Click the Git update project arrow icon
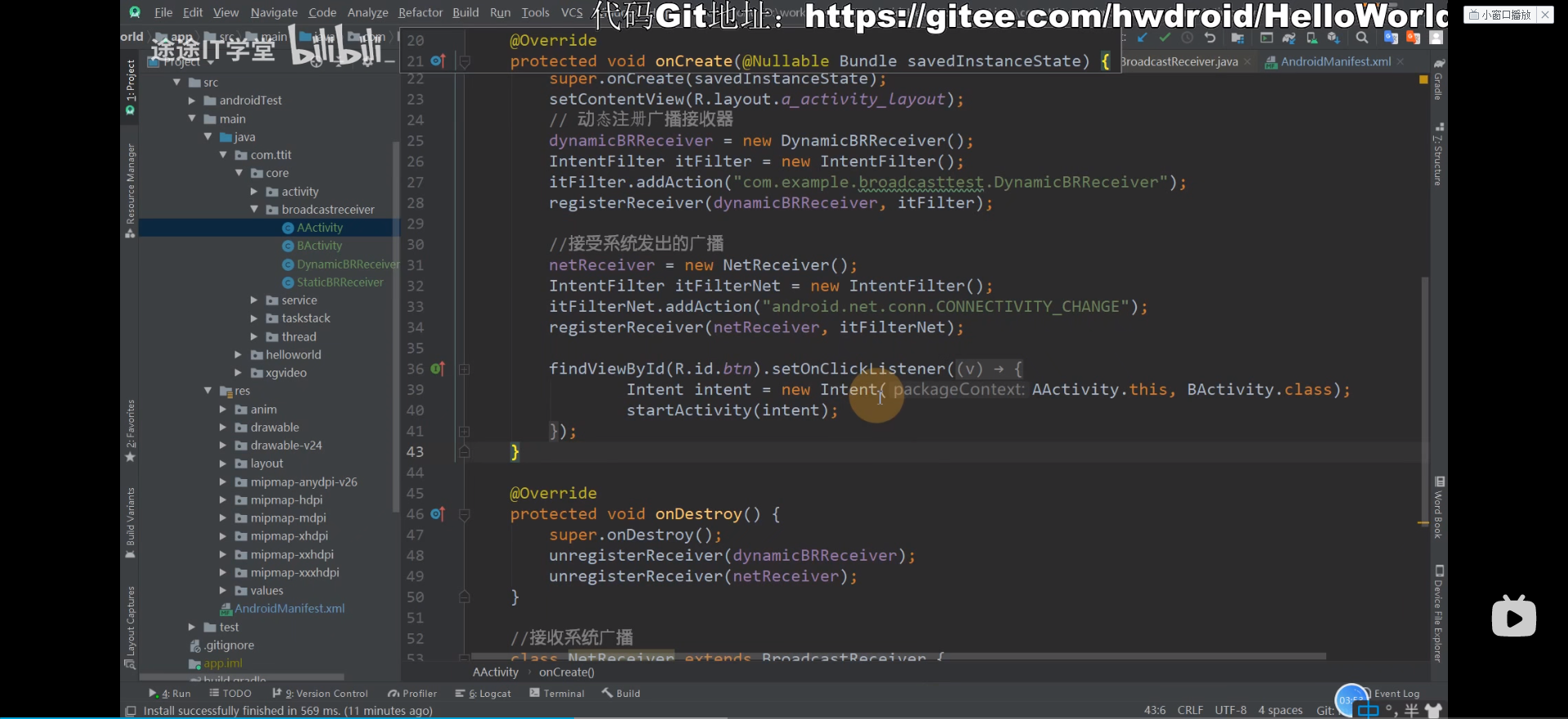1568x719 pixels. (1142, 38)
